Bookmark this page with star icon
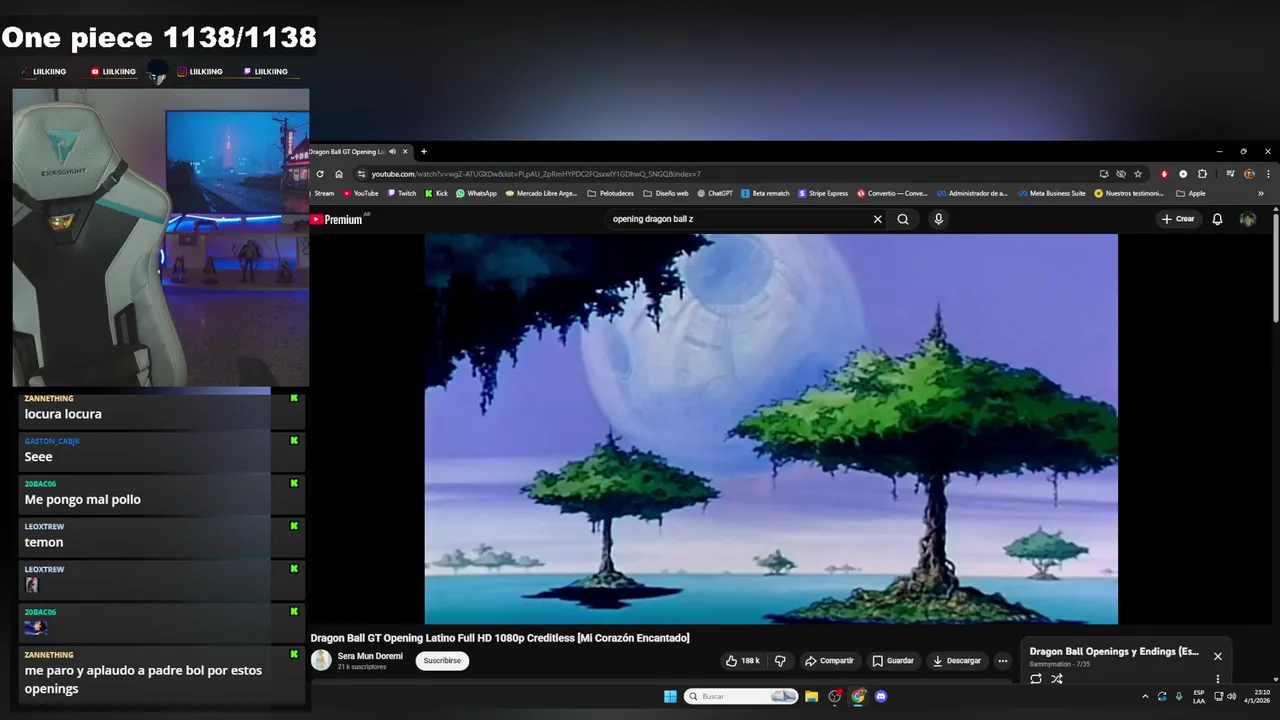Screen dimensions: 1280x720 (1138, 174)
